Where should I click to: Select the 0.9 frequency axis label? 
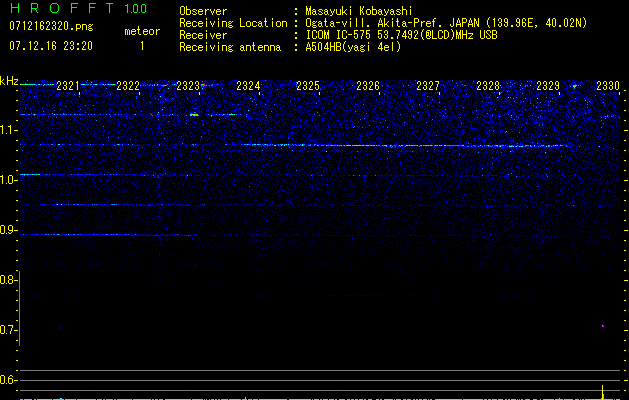click(9, 230)
